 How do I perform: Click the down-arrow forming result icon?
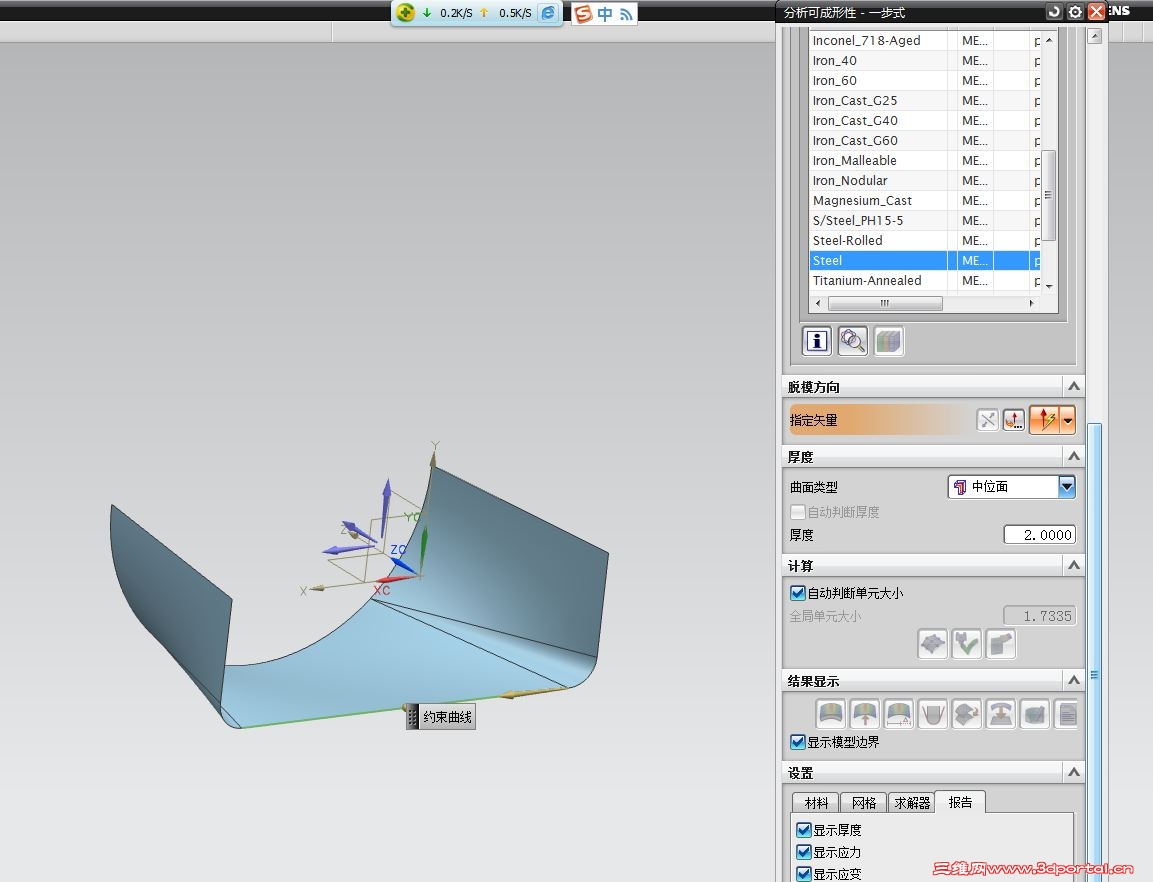(x=1001, y=714)
